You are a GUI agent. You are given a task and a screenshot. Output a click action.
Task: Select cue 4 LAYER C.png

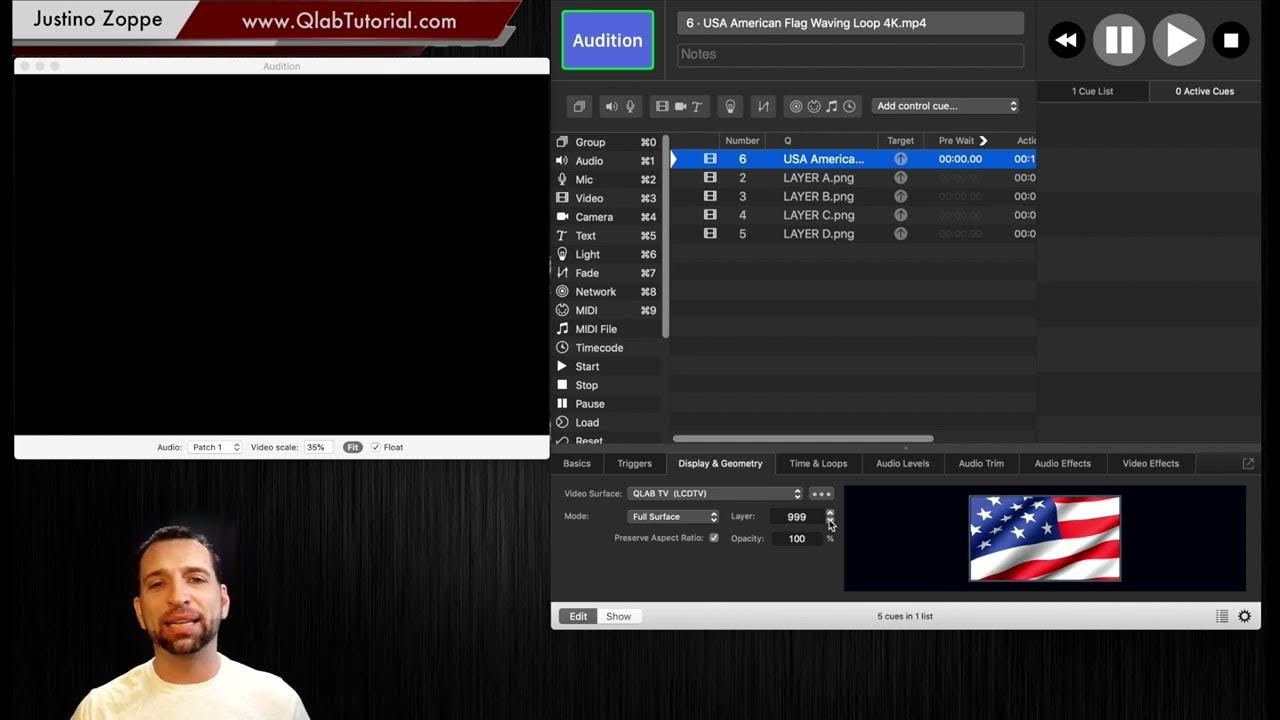click(853, 215)
